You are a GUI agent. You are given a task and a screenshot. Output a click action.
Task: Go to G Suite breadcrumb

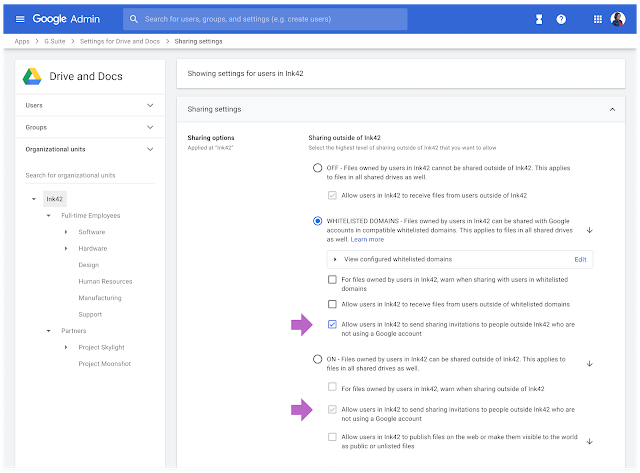click(x=53, y=42)
